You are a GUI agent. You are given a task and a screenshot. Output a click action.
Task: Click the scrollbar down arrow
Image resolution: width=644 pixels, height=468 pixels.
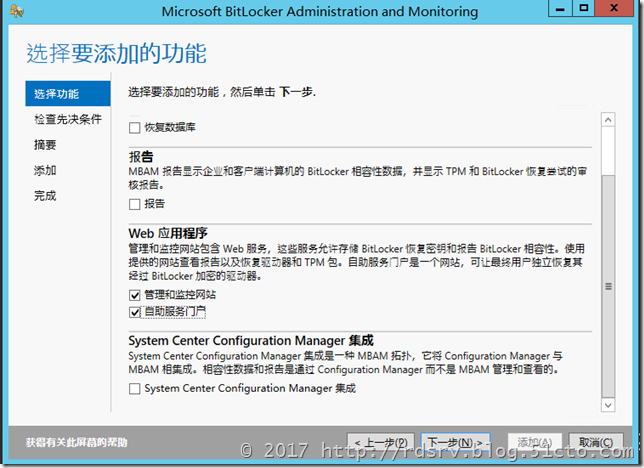click(608, 405)
